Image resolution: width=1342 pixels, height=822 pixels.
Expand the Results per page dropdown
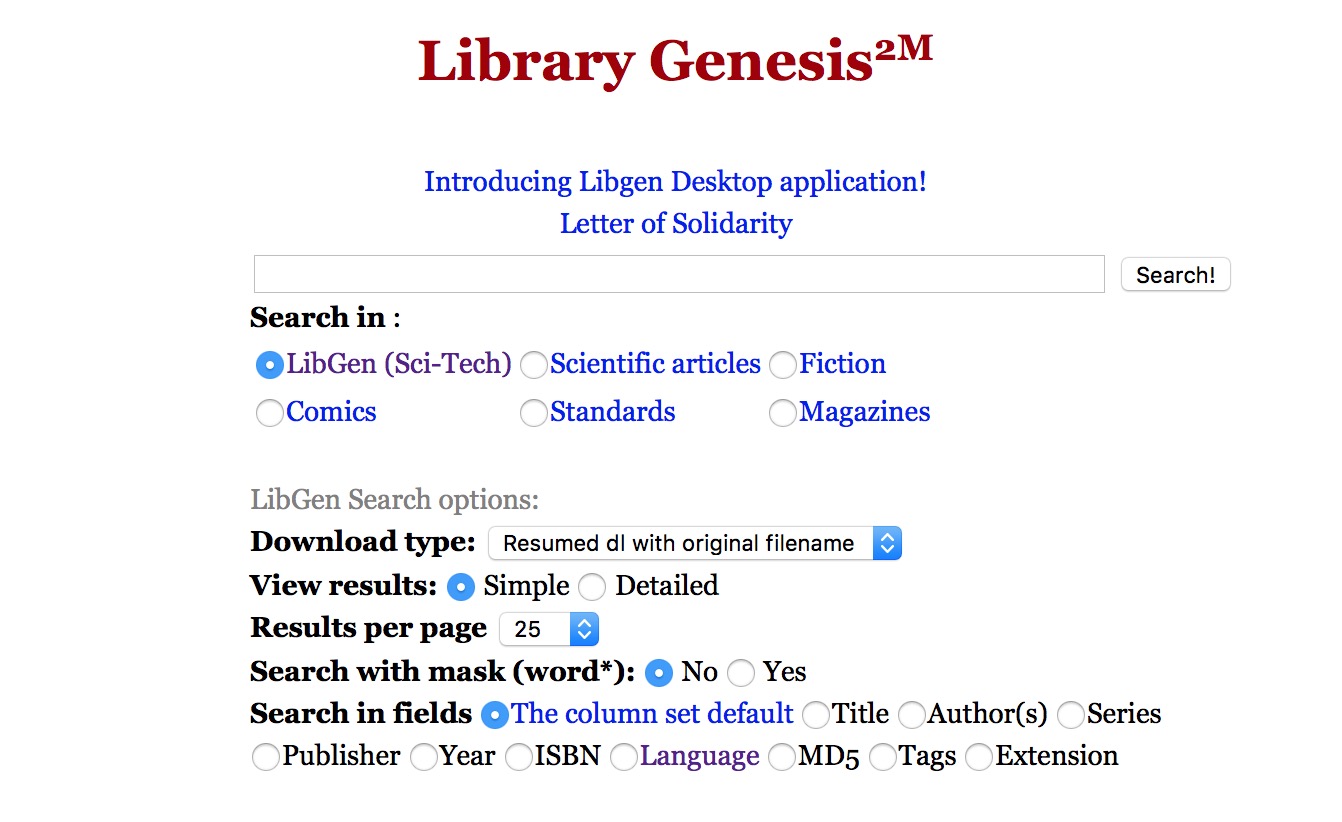click(x=549, y=629)
